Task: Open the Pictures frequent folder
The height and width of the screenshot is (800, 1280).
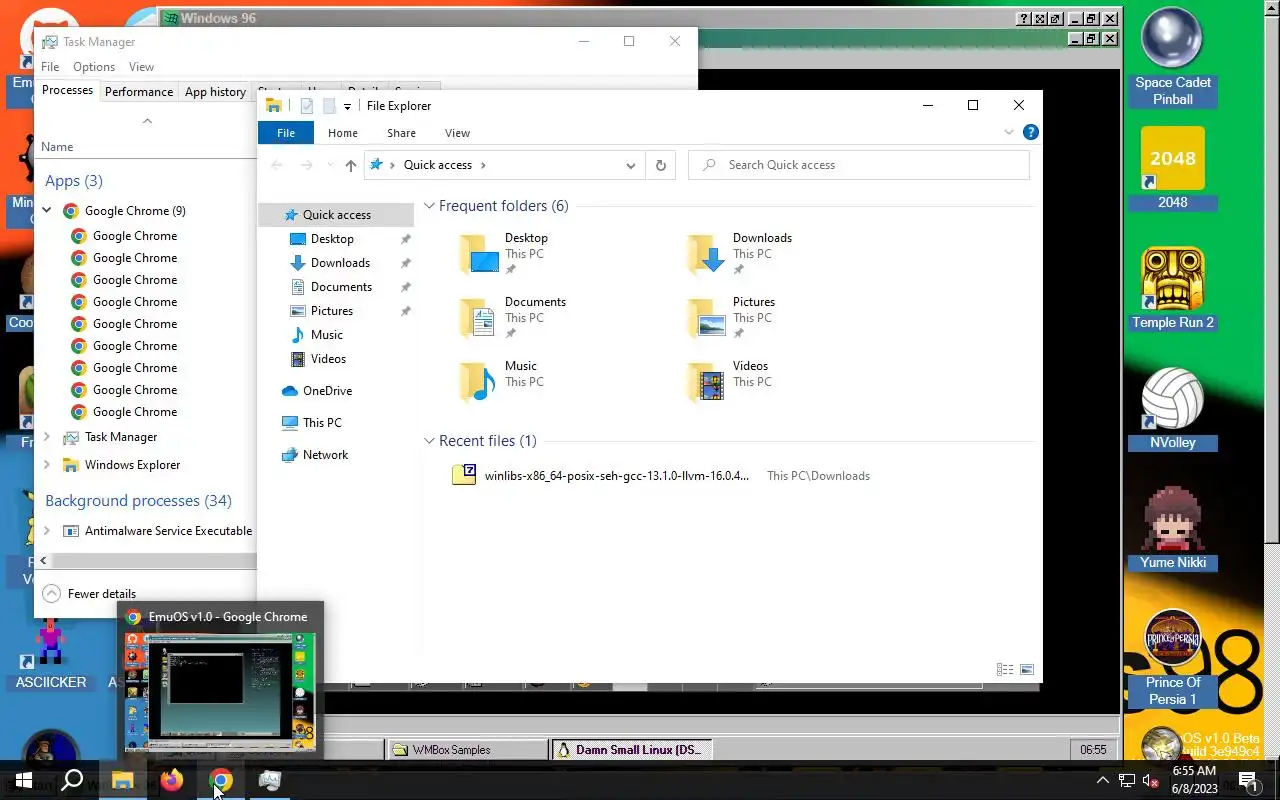Action: click(x=732, y=318)
